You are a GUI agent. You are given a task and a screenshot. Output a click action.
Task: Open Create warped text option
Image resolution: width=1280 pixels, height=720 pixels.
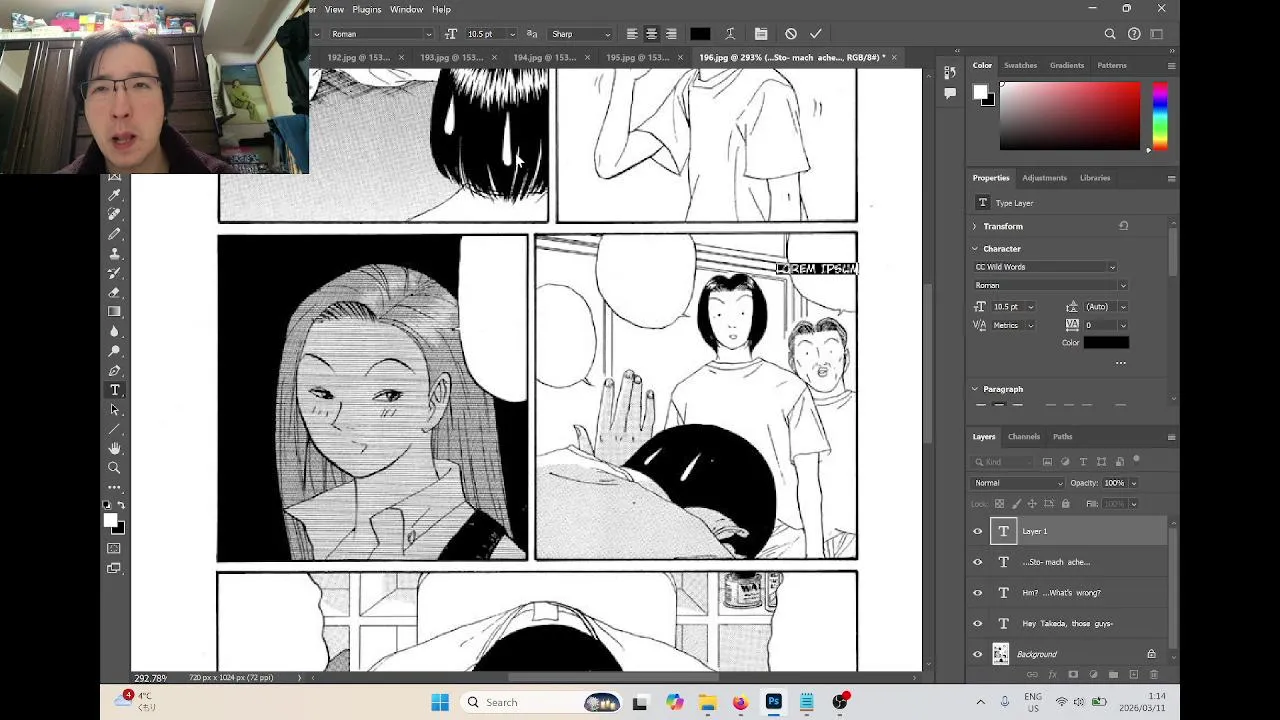[730, 34]
